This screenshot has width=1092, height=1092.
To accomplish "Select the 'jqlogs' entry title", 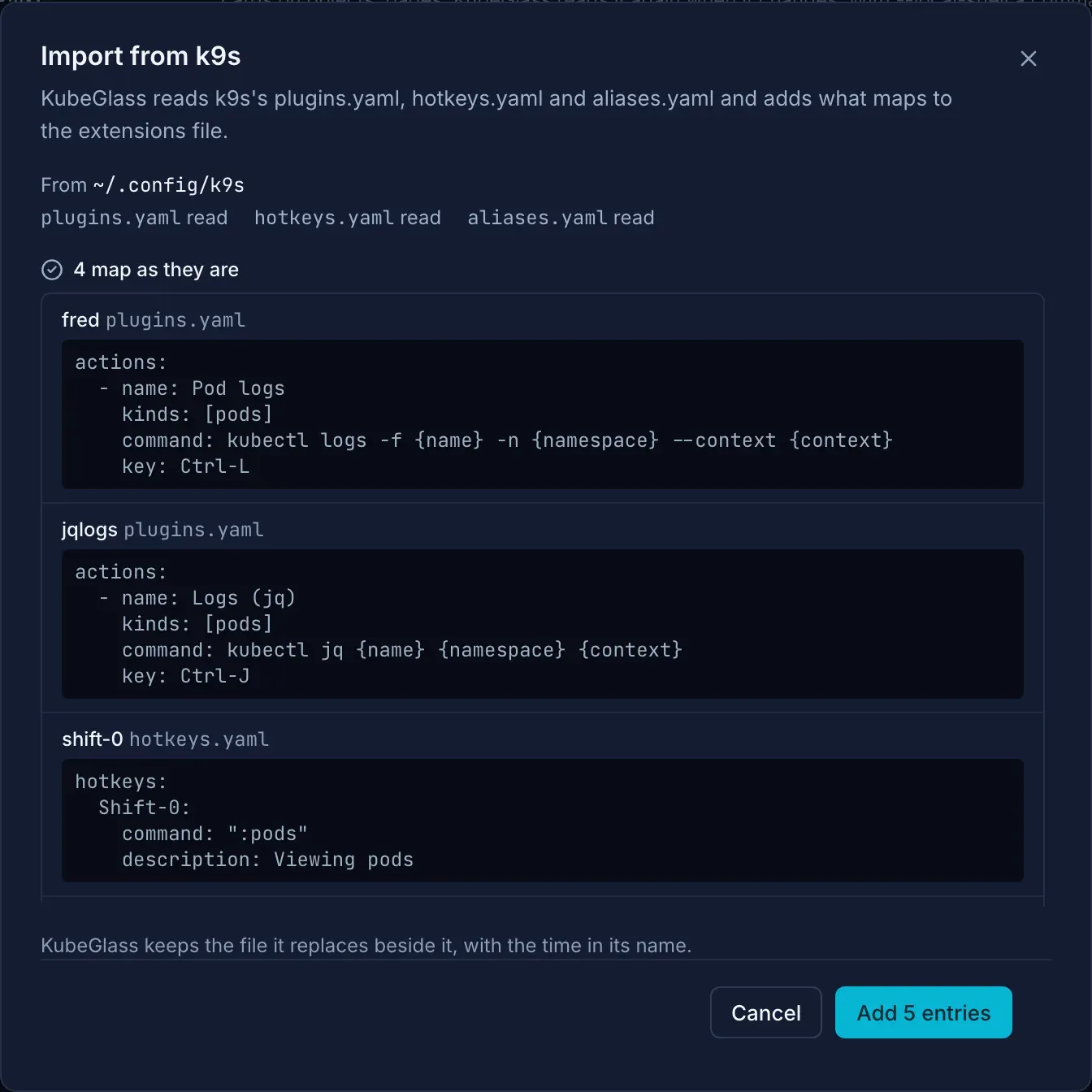I will click(x=89, y=530).
